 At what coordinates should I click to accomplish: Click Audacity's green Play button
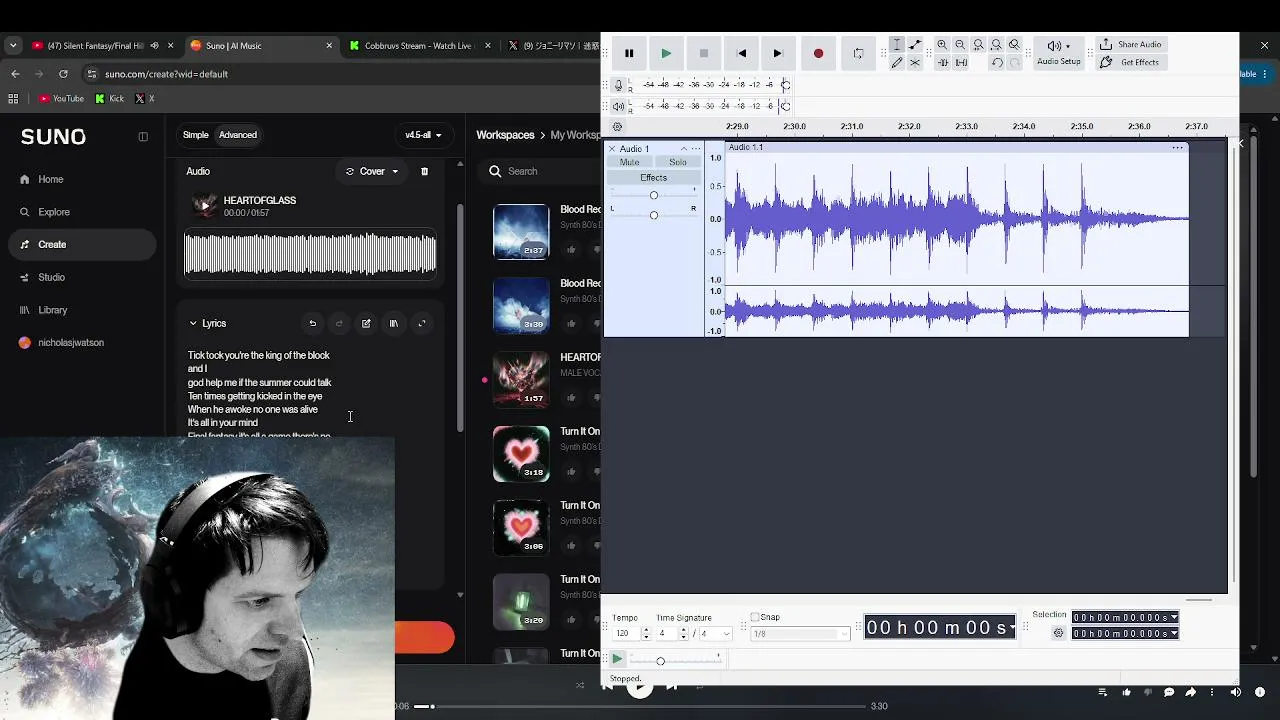(x=666, y=53)
